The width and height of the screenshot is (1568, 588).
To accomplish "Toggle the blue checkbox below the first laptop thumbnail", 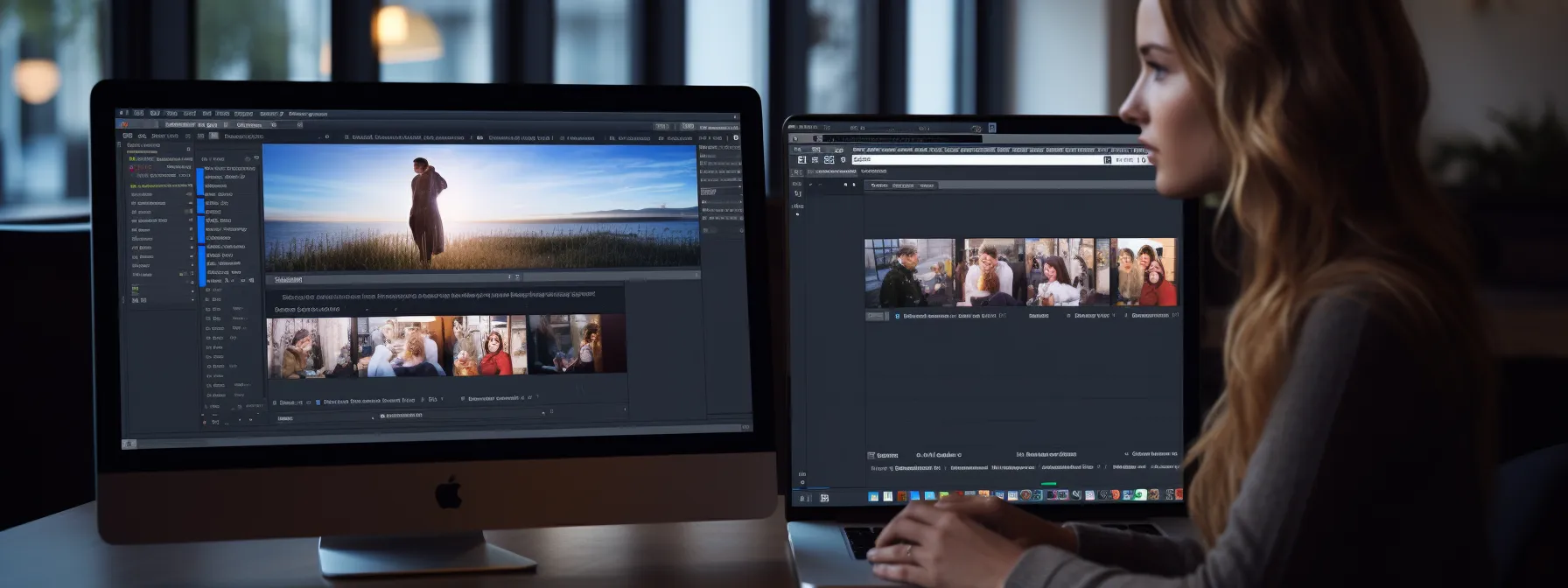I will [x=897, y=316].
